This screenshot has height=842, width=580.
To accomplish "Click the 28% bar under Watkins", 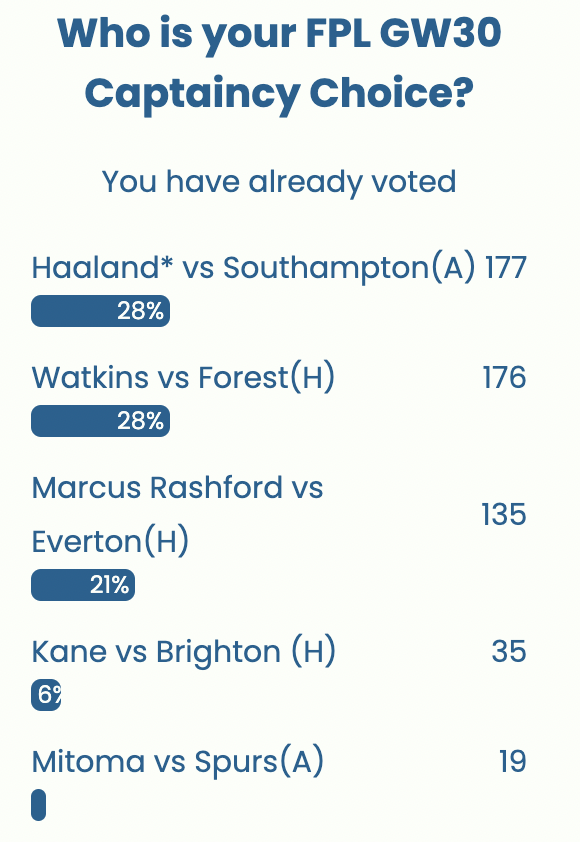I will tap(100, 420).
